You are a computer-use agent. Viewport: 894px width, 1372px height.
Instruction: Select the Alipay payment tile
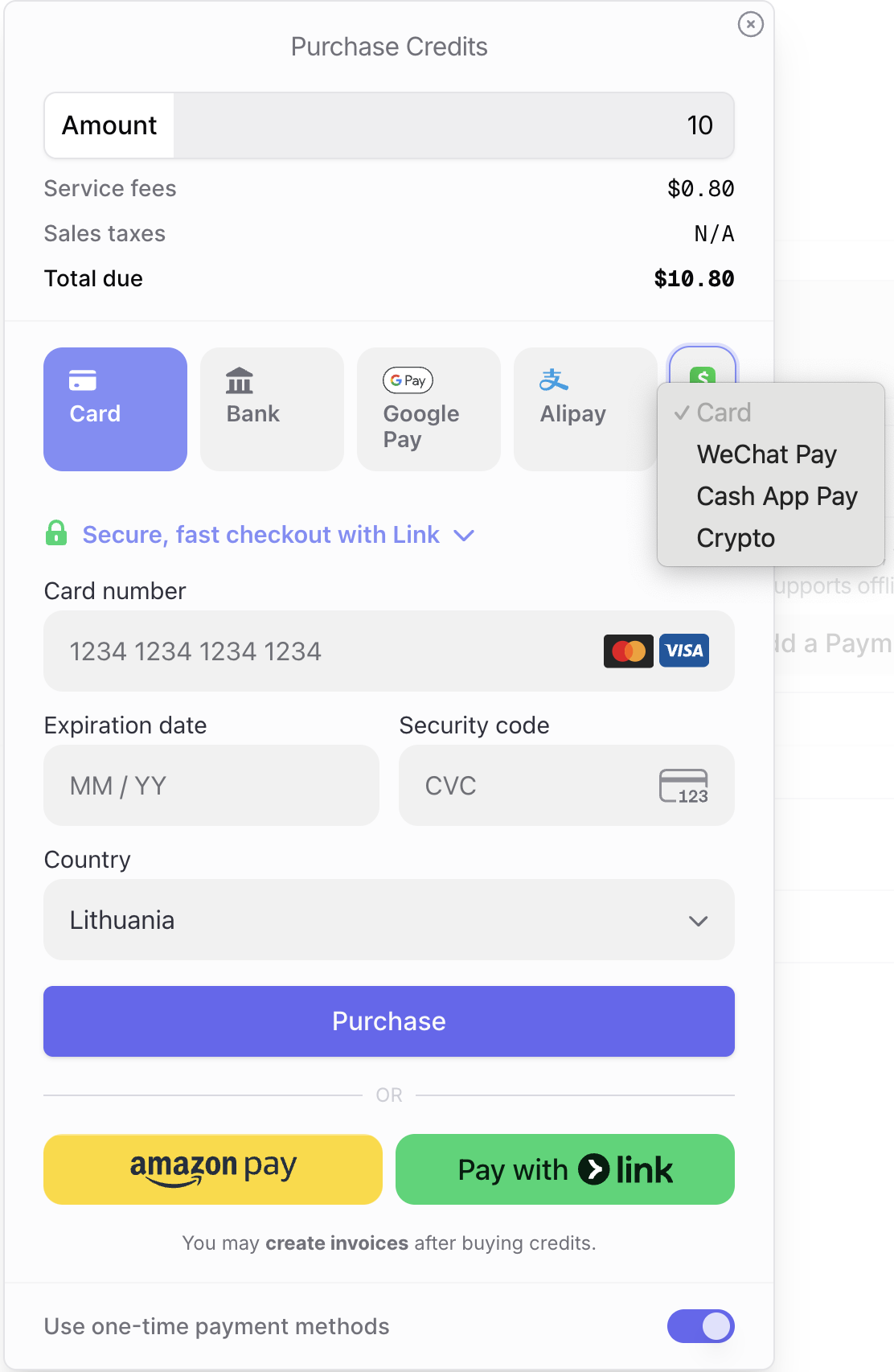(584, 409)
